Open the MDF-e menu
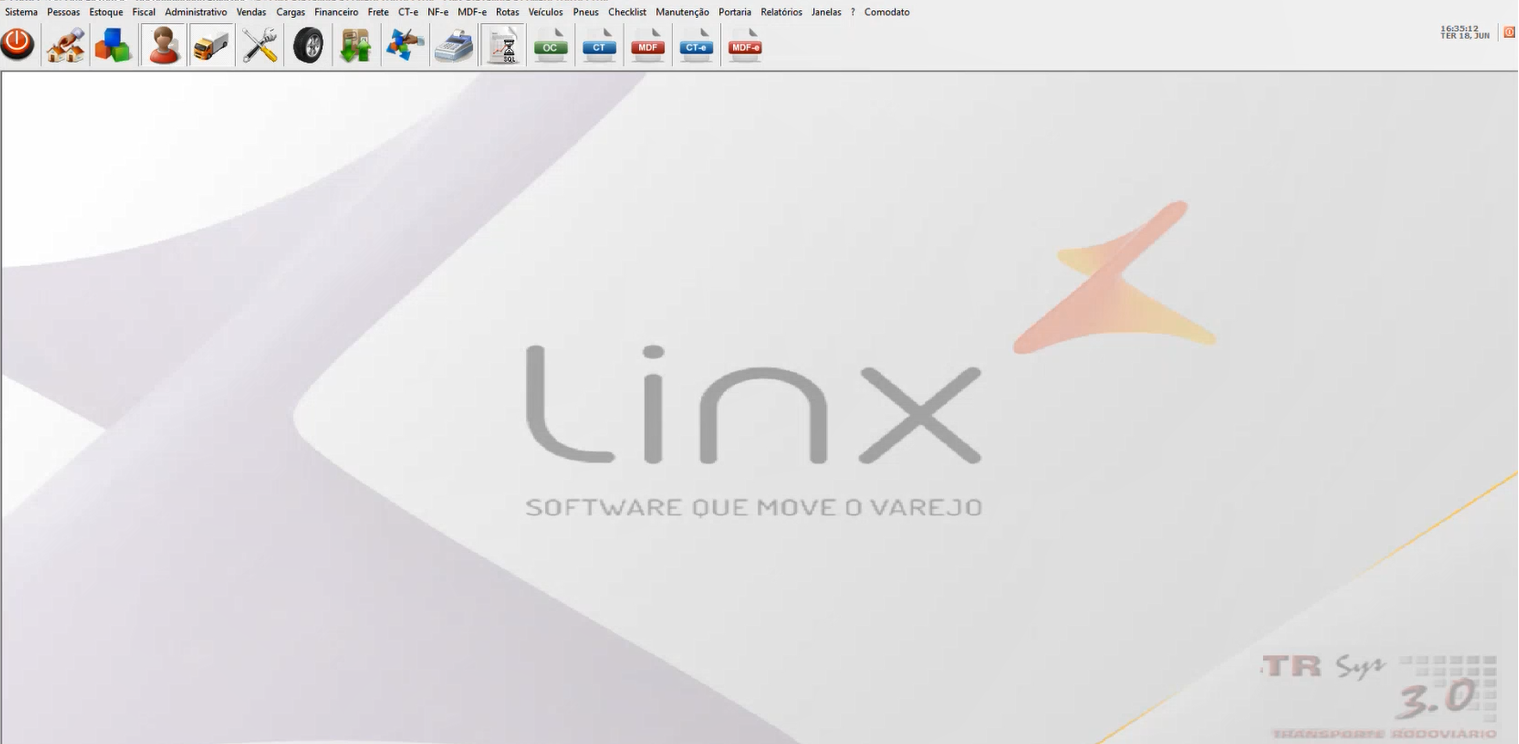Image resolution: width=1519 pixels, height=744 pixels. (472, 12)
